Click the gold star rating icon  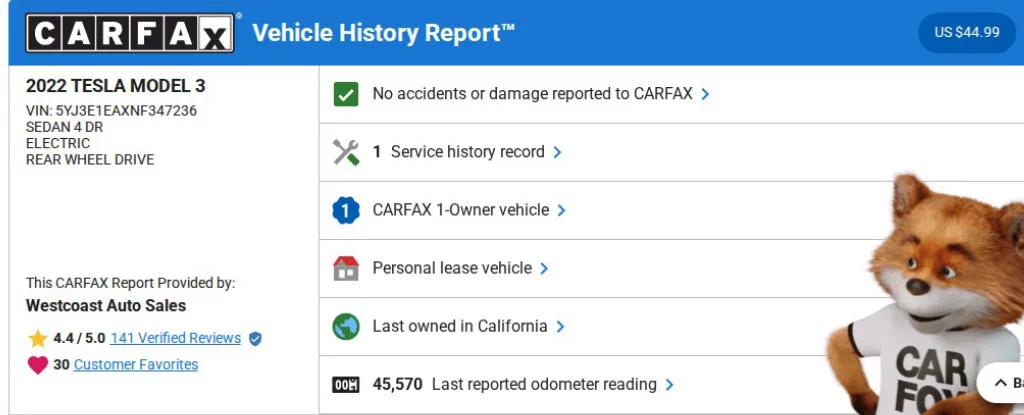click(x=38, y=338)
